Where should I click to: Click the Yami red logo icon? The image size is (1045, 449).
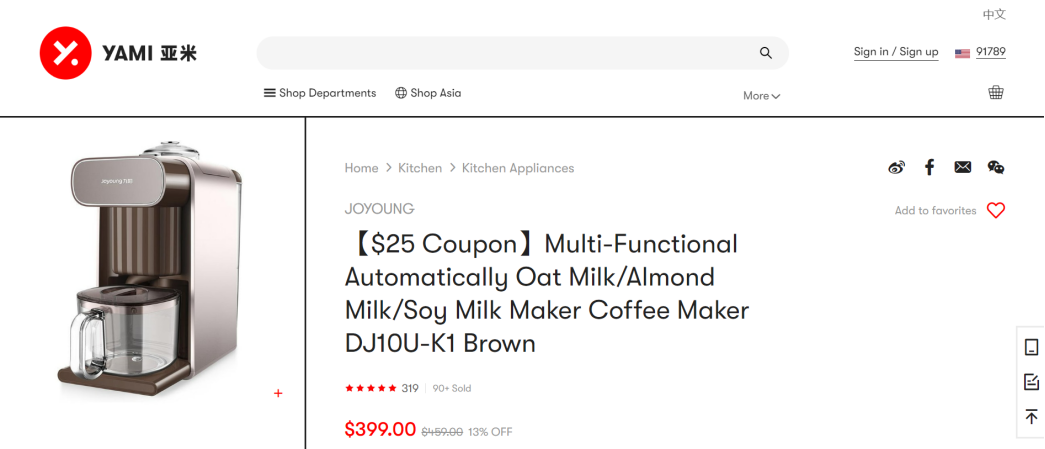click(66, 53)
